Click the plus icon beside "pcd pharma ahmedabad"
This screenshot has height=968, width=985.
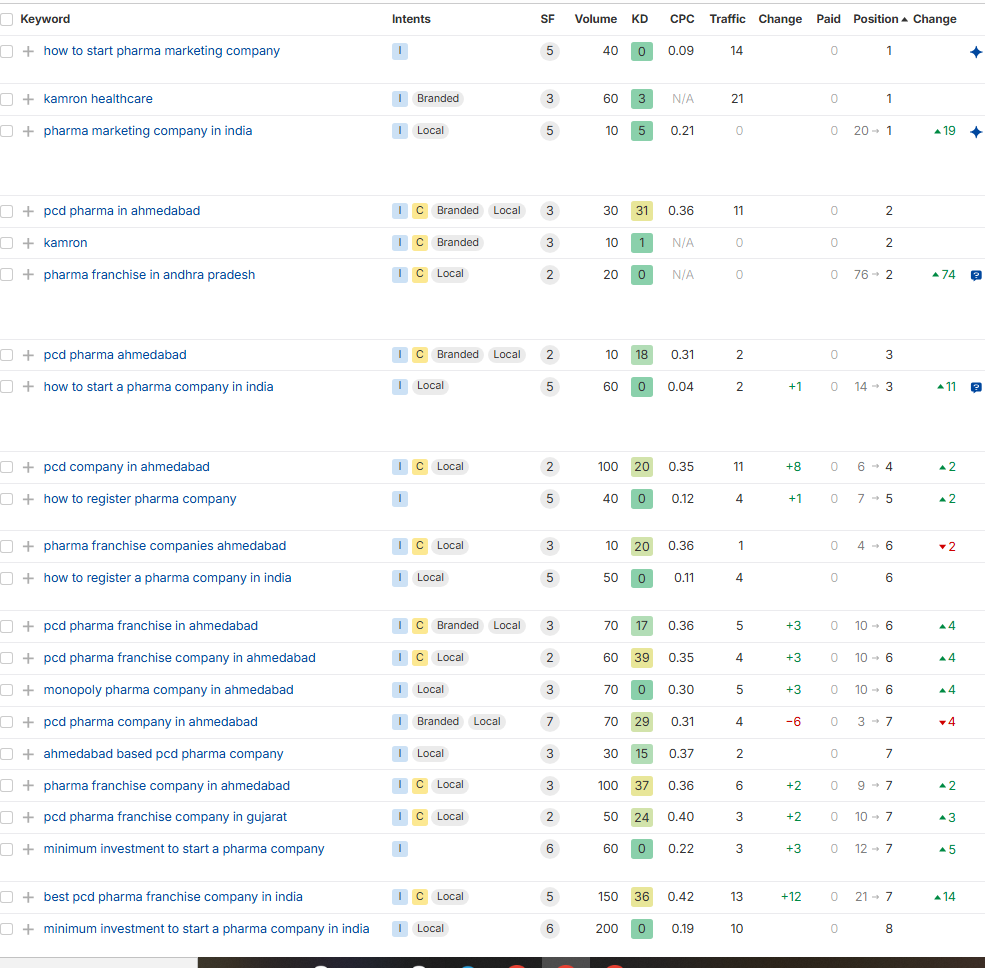click(x=28, y=355)
